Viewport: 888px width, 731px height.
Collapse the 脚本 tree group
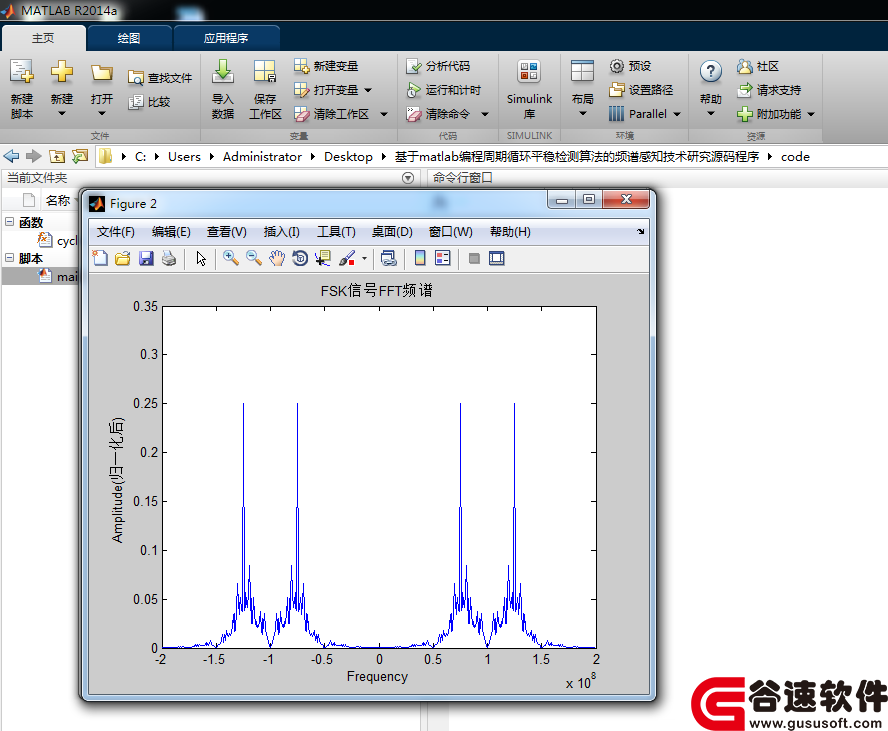[x=10, y=258]
